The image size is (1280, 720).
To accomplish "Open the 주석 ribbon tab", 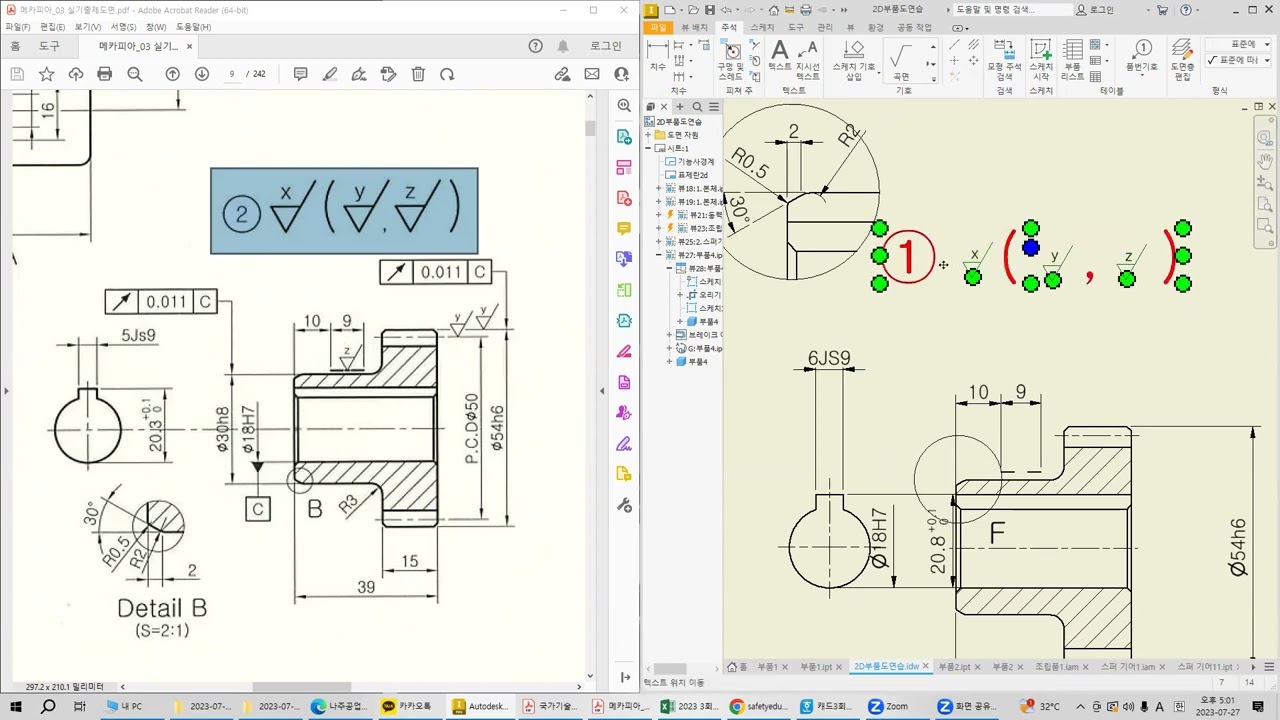I will tap(728, 27).
